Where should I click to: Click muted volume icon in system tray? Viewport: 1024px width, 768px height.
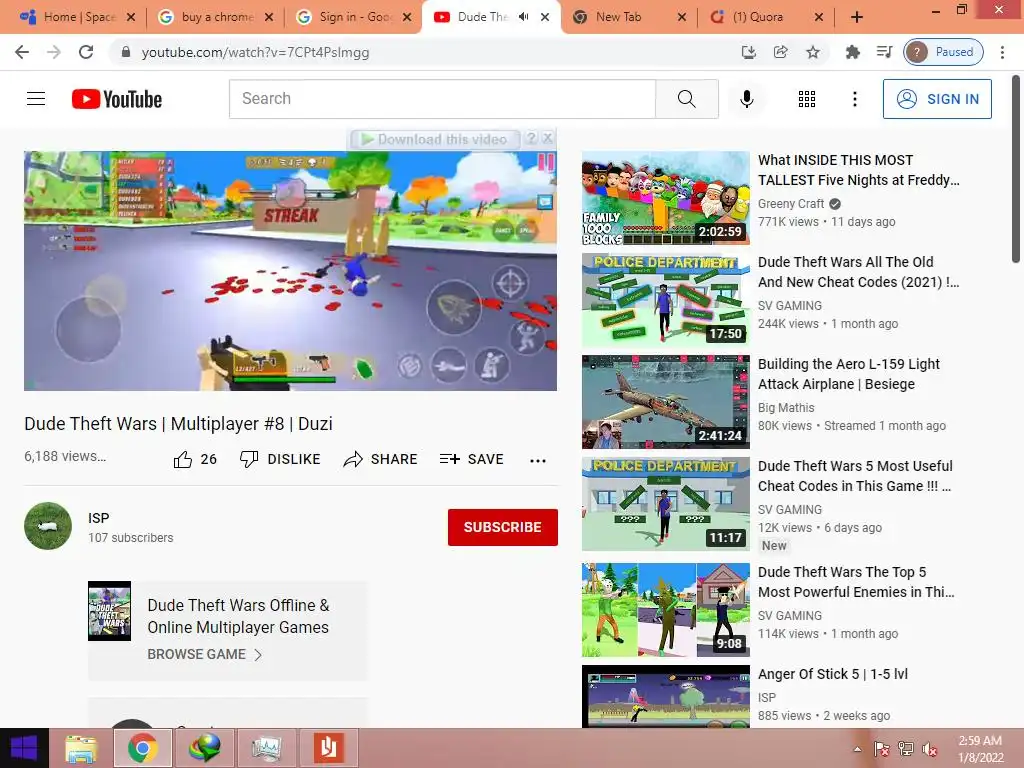coord(929,749)
